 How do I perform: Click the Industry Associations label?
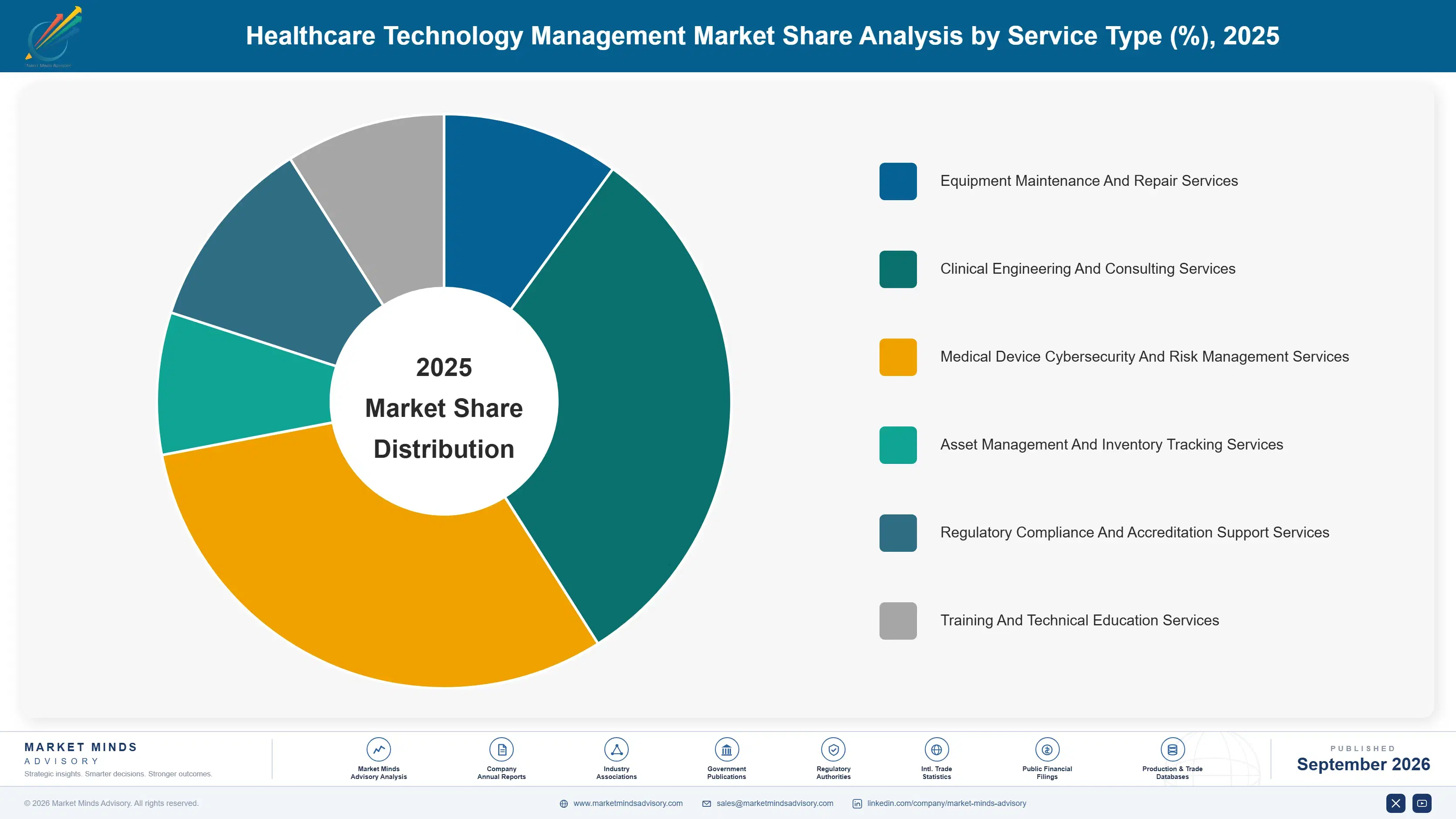tap(616, 773)
